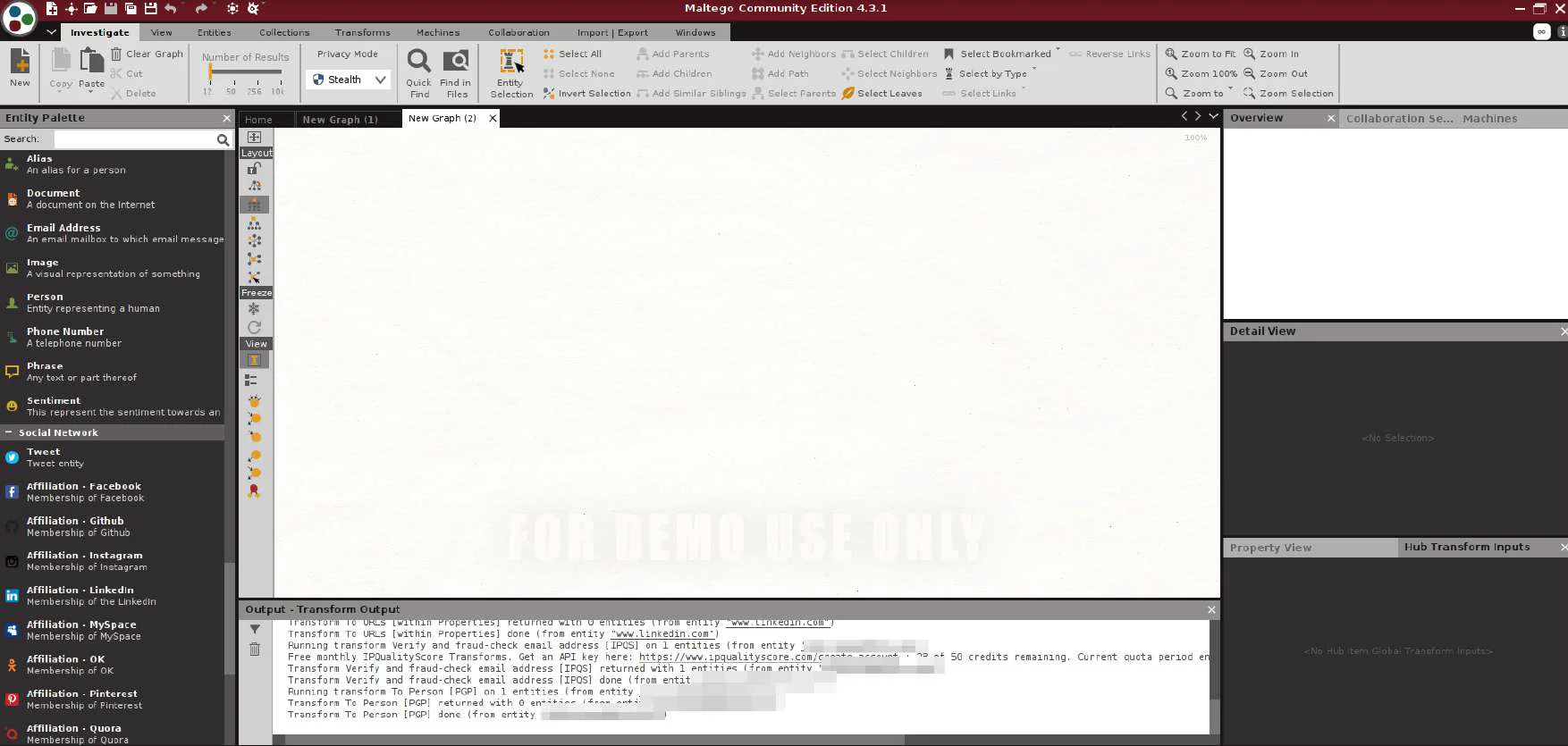Click the undo arrow in title bar
The width and height of the screenshot is (1568, 746).
(170, 8)
